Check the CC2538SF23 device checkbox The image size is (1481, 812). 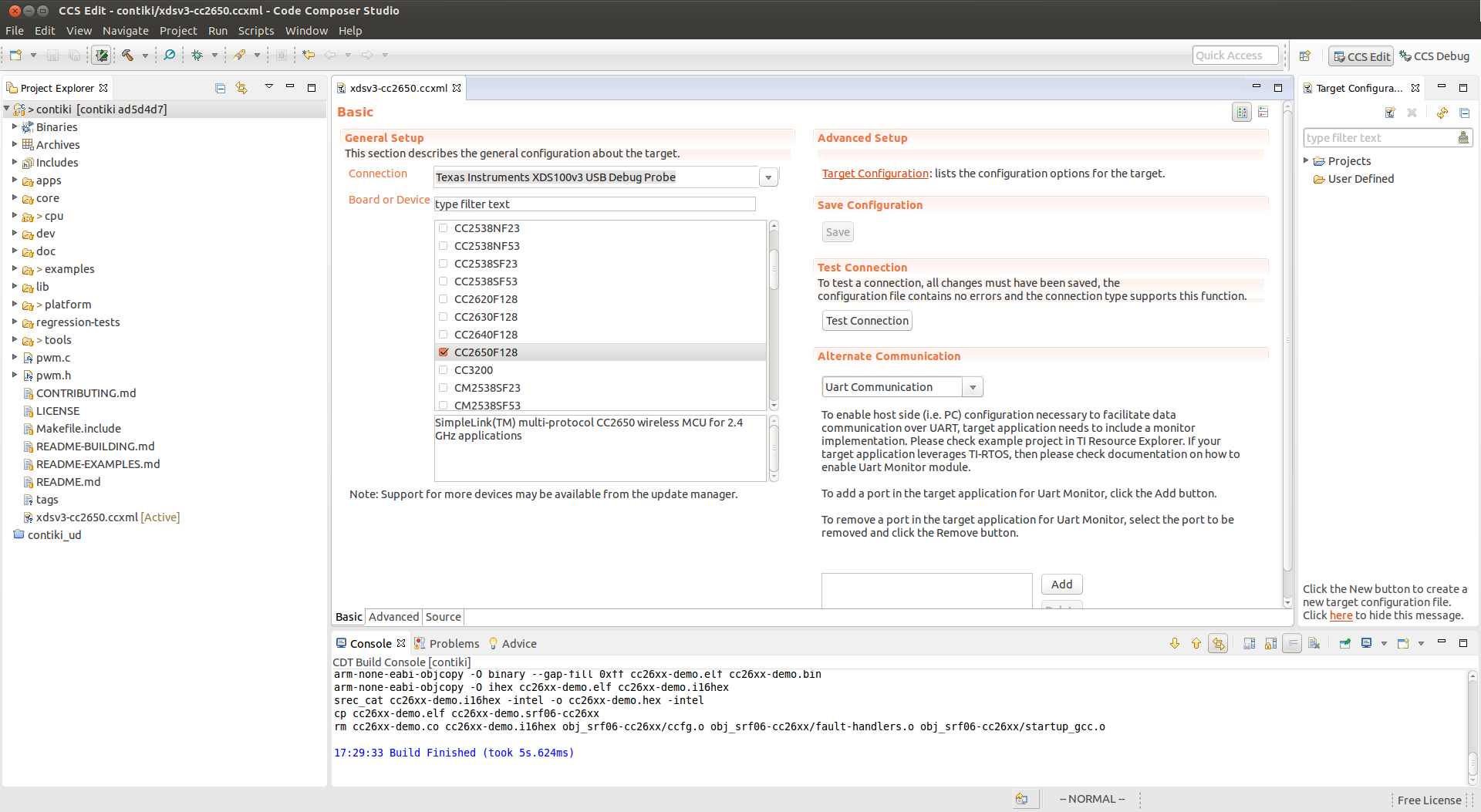click(x=444, y=264)
